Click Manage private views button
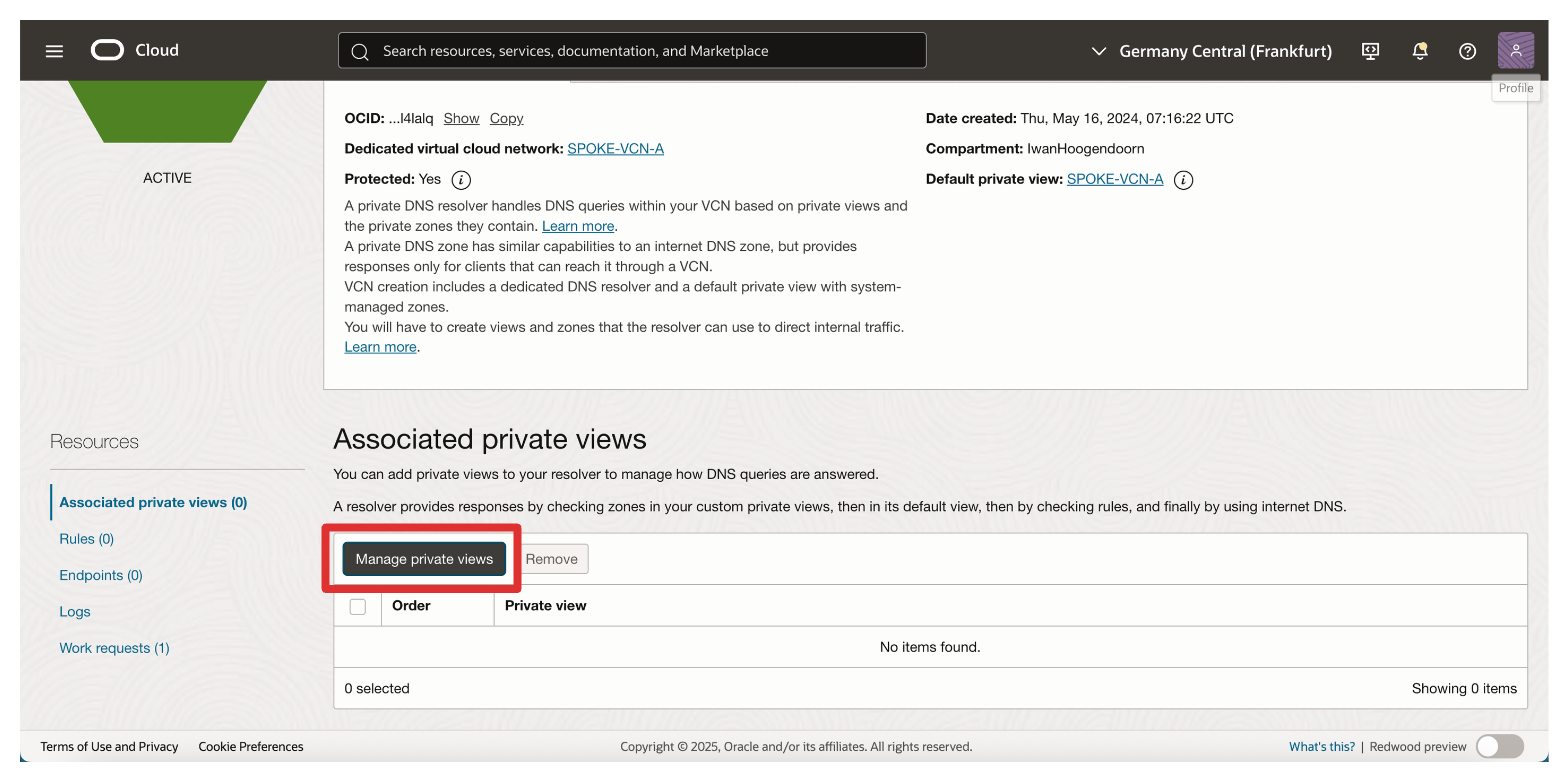Image resolution: width=1568 pixels, height=782 pixels. tap(424, 559)
